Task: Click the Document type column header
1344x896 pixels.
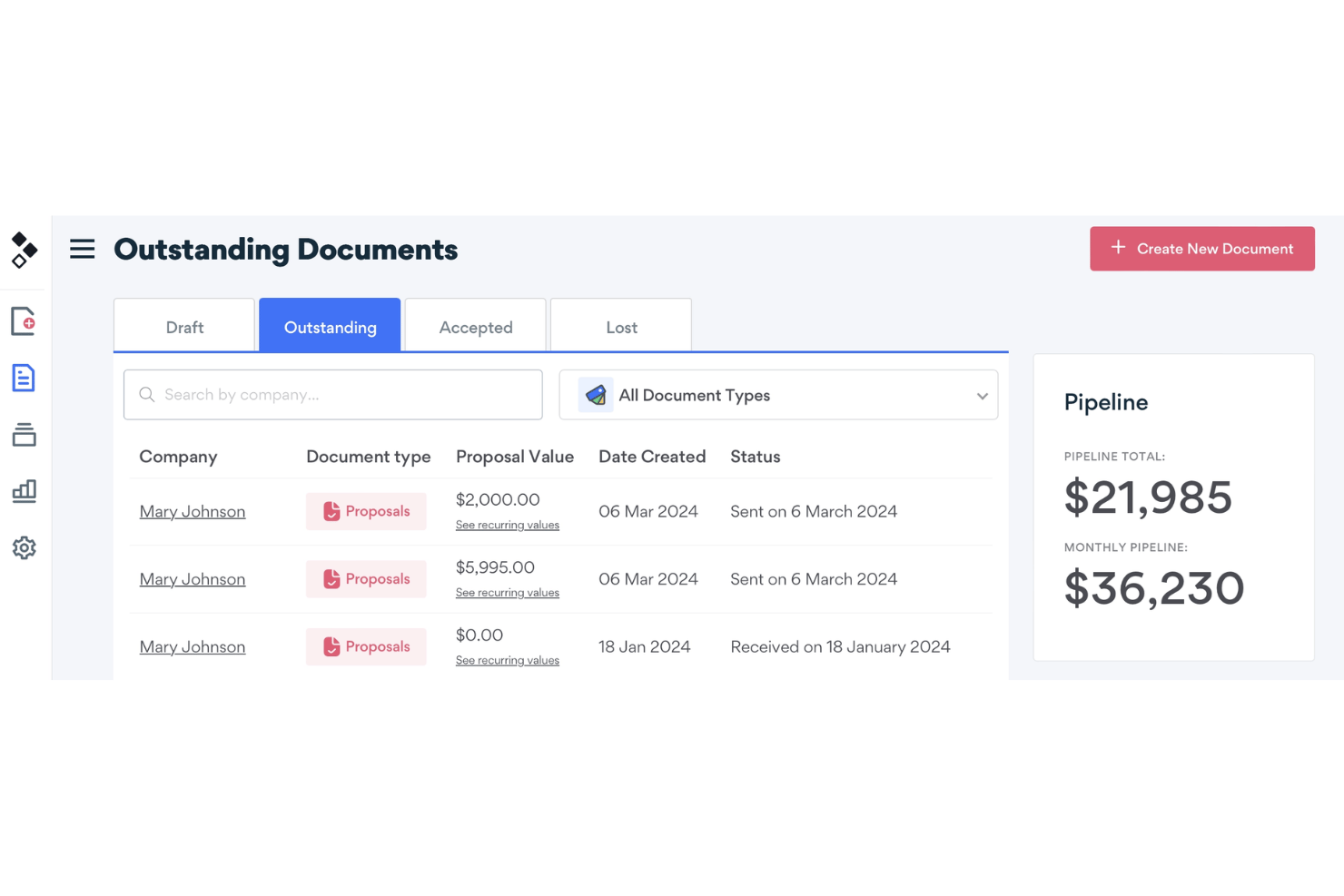Action: [369, 457]
